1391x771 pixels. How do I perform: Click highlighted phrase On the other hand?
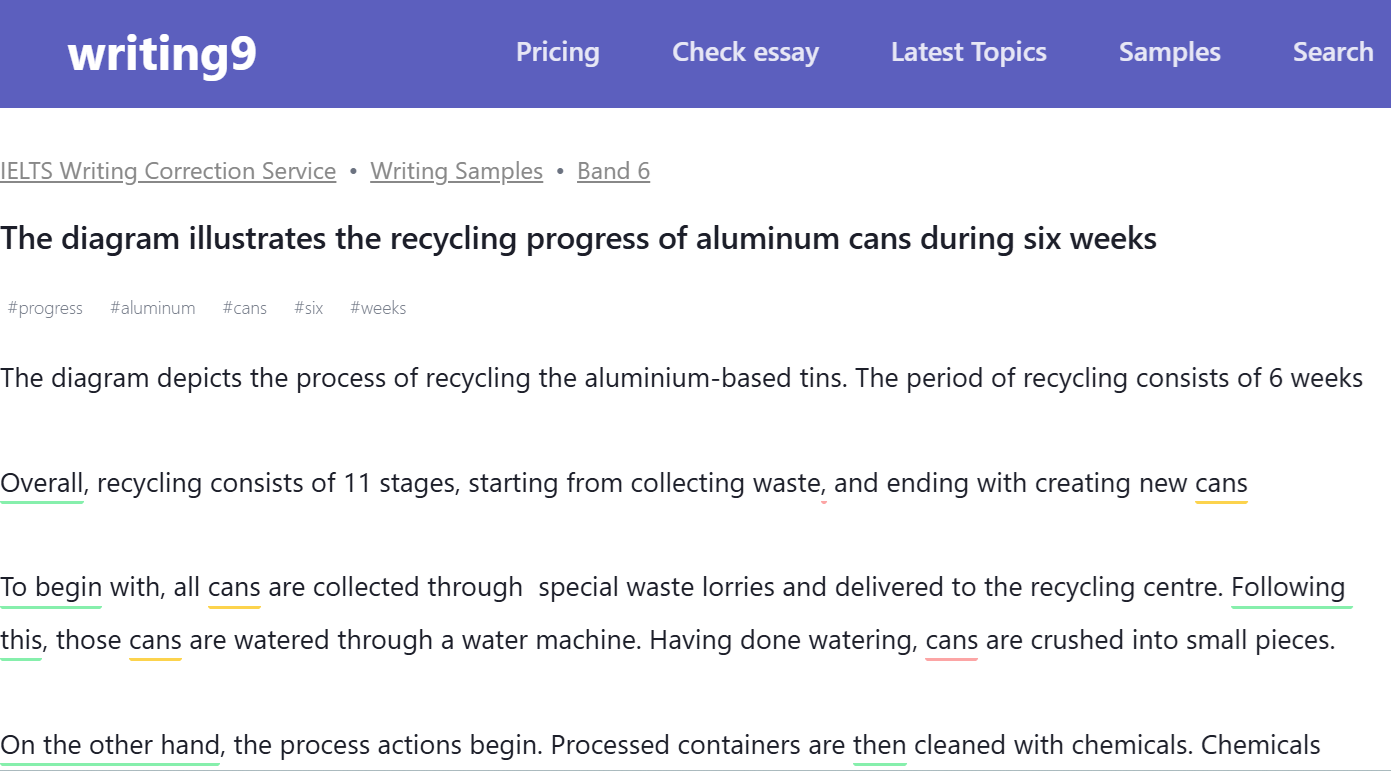point(110,745)
